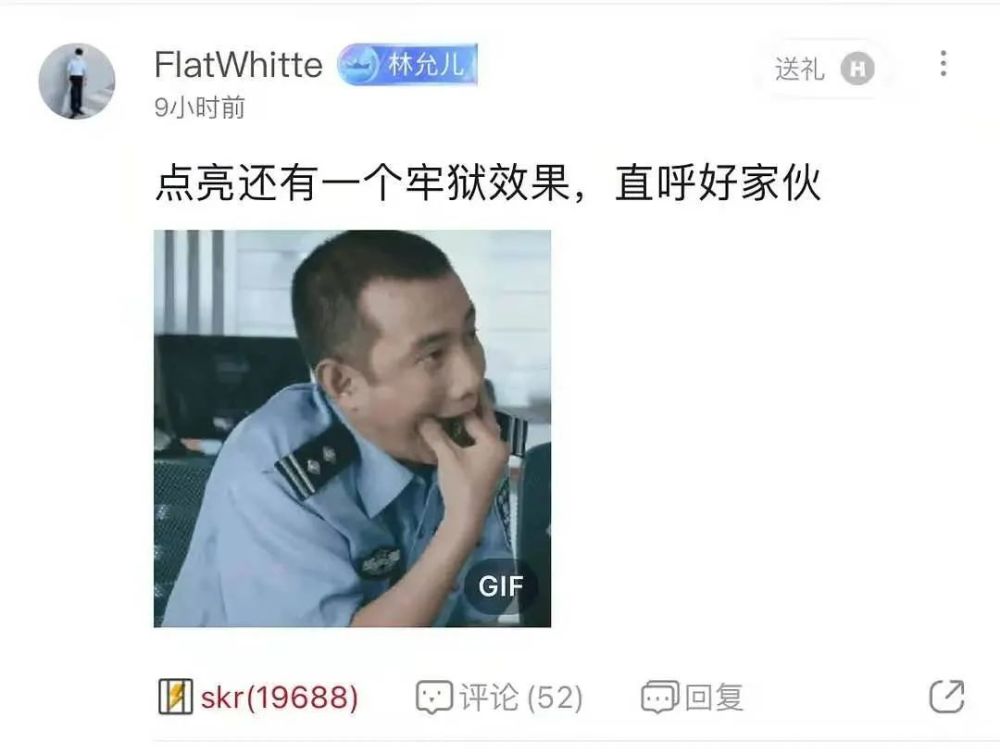
Task: Click the crown icon in the badge
Action: tap(359, 65)
